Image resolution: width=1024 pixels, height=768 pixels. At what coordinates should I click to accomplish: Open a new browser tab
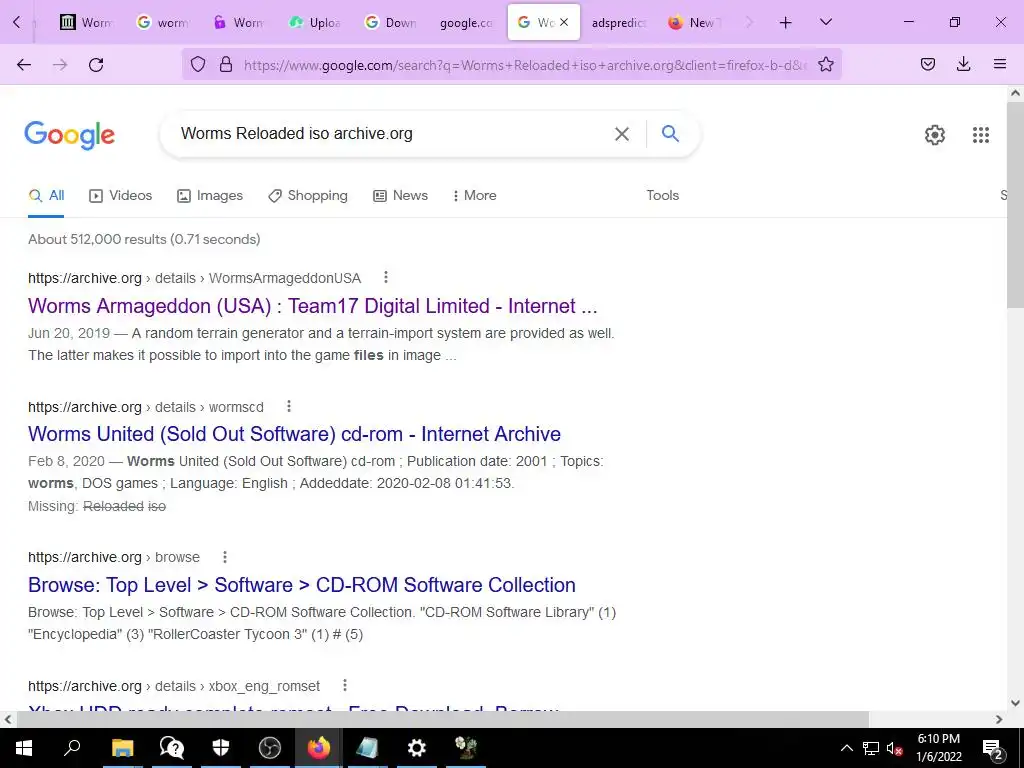pos(786,23)
